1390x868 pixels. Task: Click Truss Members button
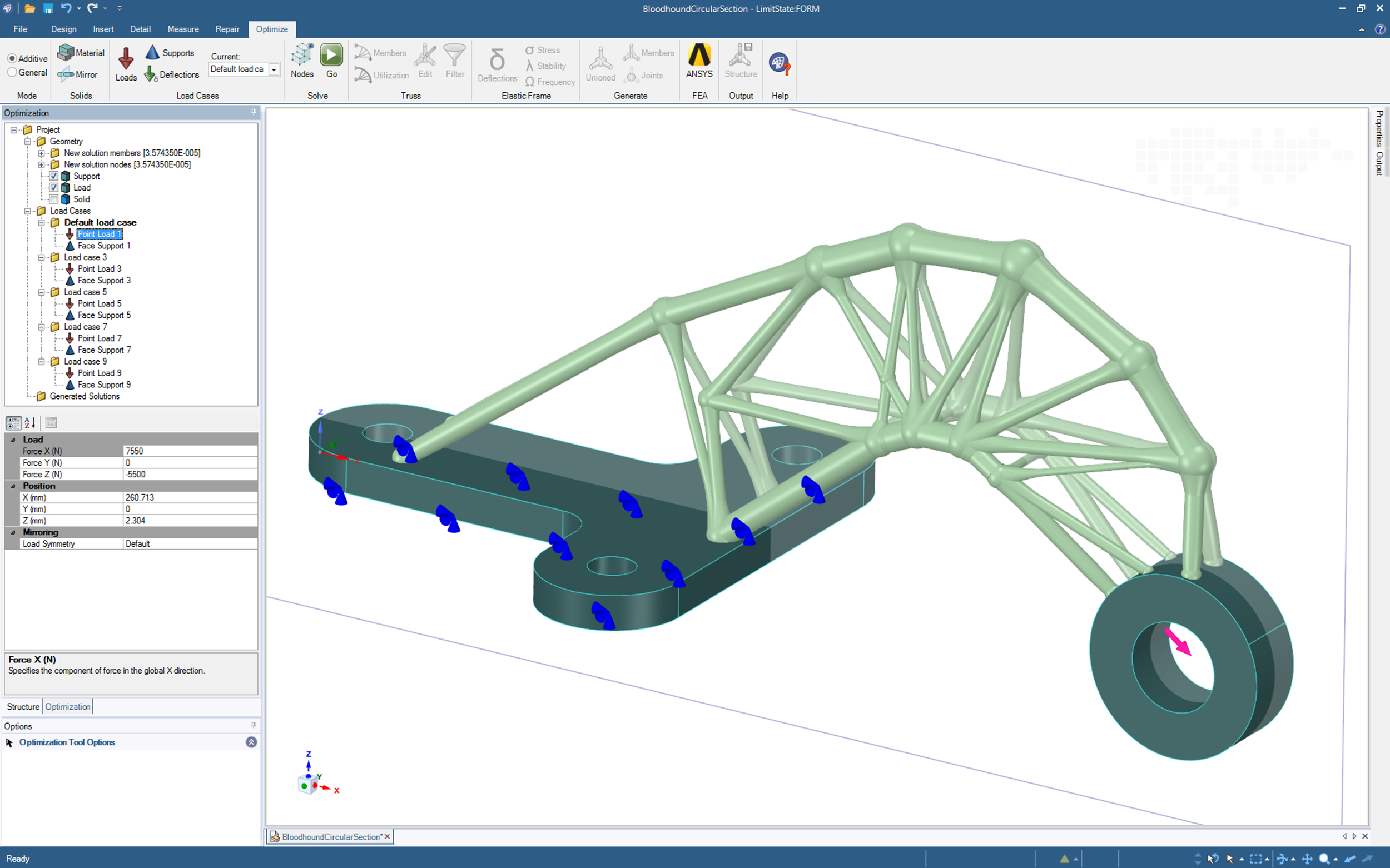[380, 53]
